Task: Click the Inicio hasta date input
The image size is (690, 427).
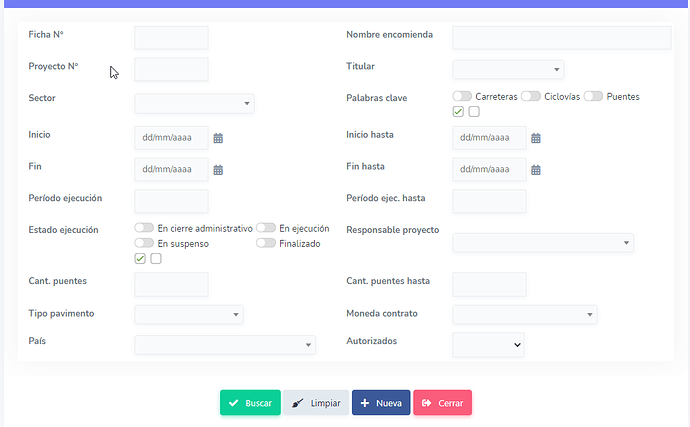Action: [x=489, y=138]
